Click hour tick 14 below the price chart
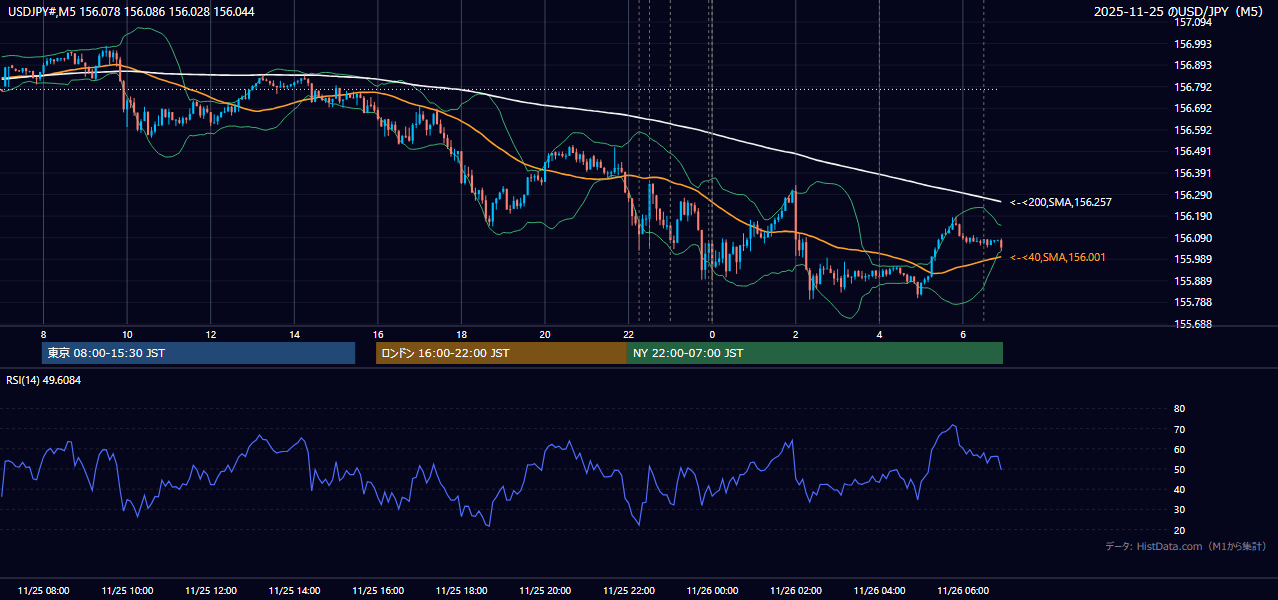Screen dimensions: 1278x600 coord(294,334)
